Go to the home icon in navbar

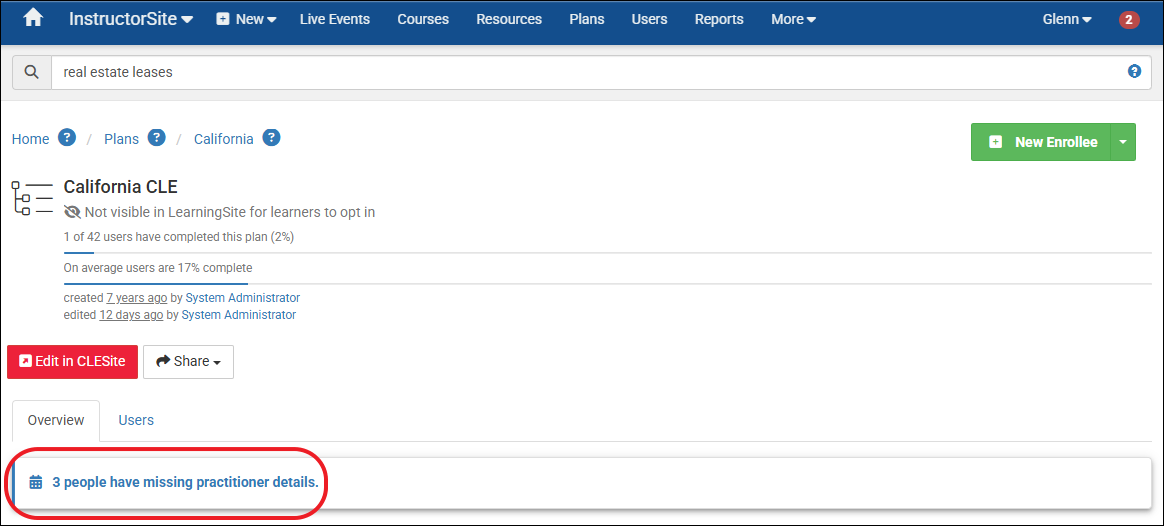tap(33, 19)
